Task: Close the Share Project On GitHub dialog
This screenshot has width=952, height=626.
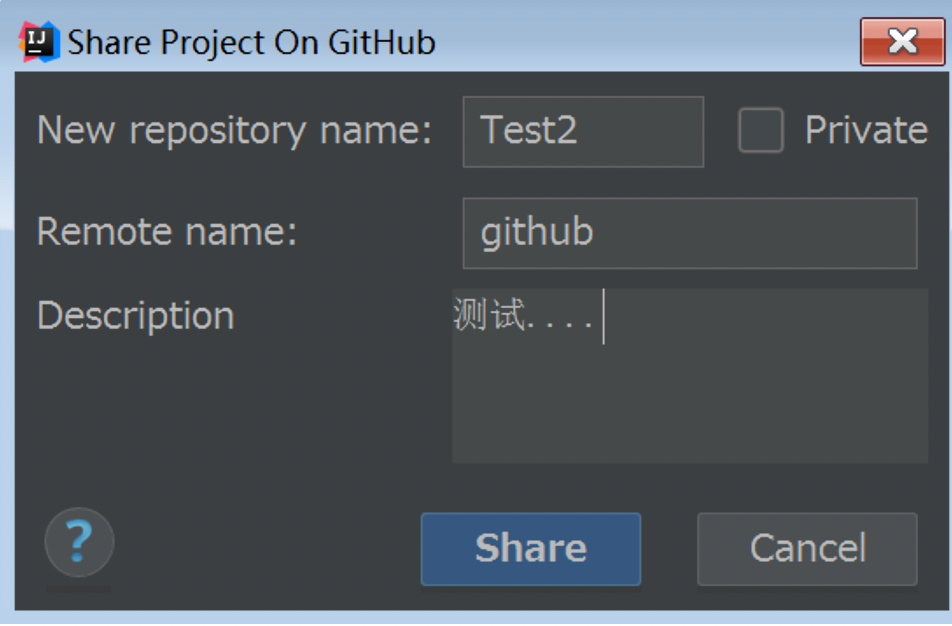Action: coord(902,41)
